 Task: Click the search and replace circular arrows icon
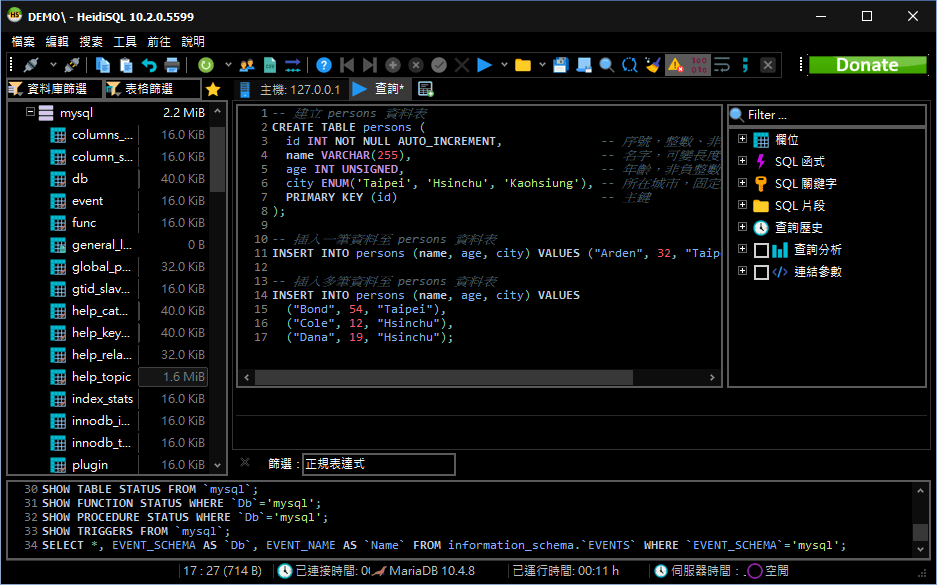click(x=629, y=65)
